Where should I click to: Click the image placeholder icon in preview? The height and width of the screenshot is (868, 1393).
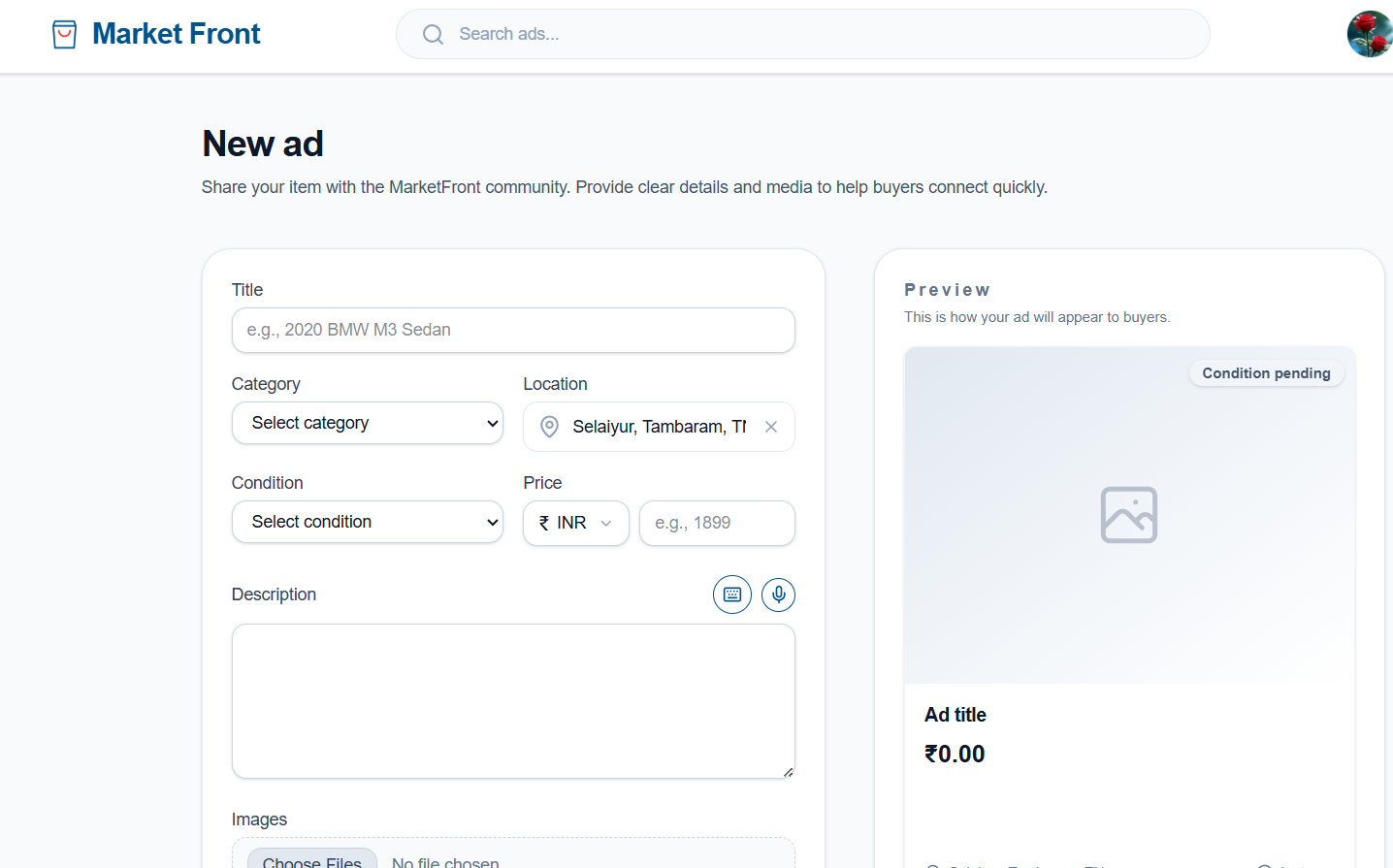1129,515
